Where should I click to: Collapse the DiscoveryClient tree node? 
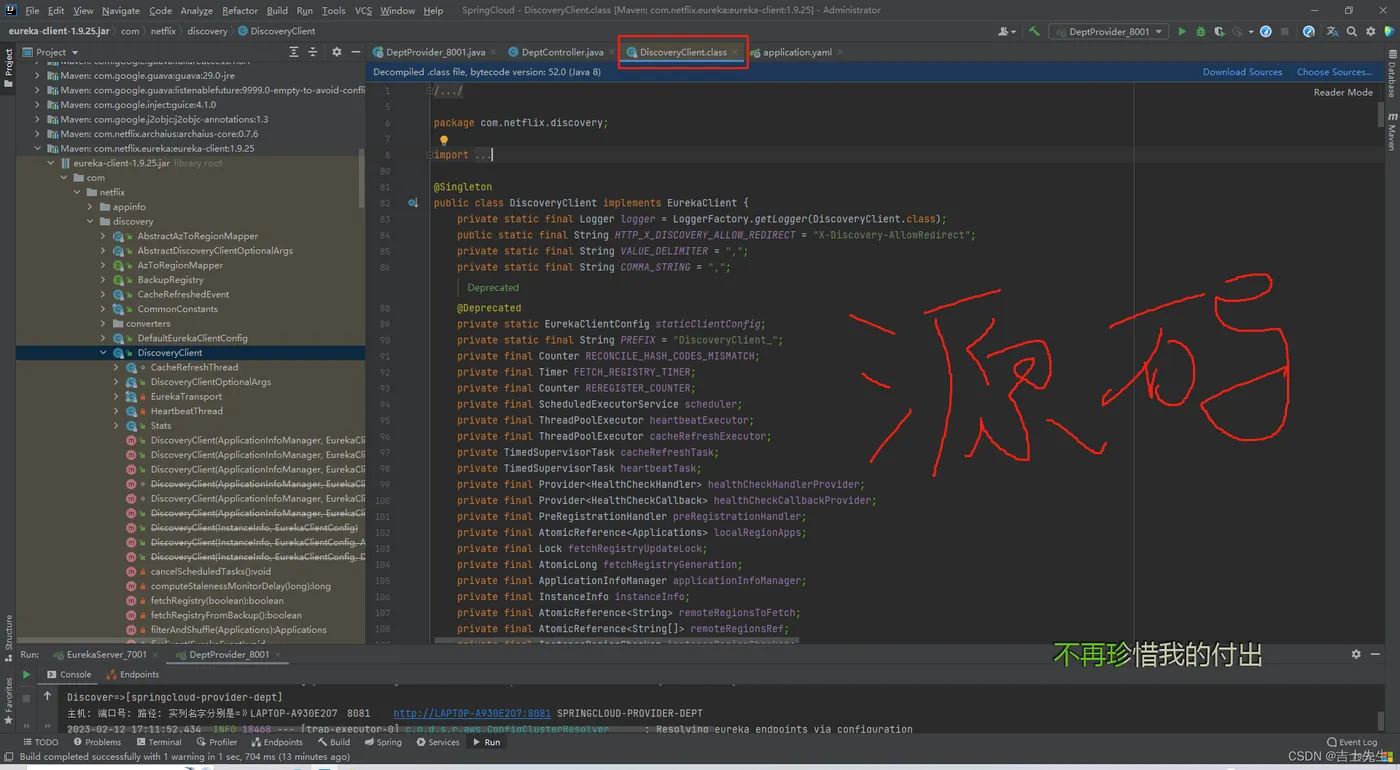[x=103, y=353]
